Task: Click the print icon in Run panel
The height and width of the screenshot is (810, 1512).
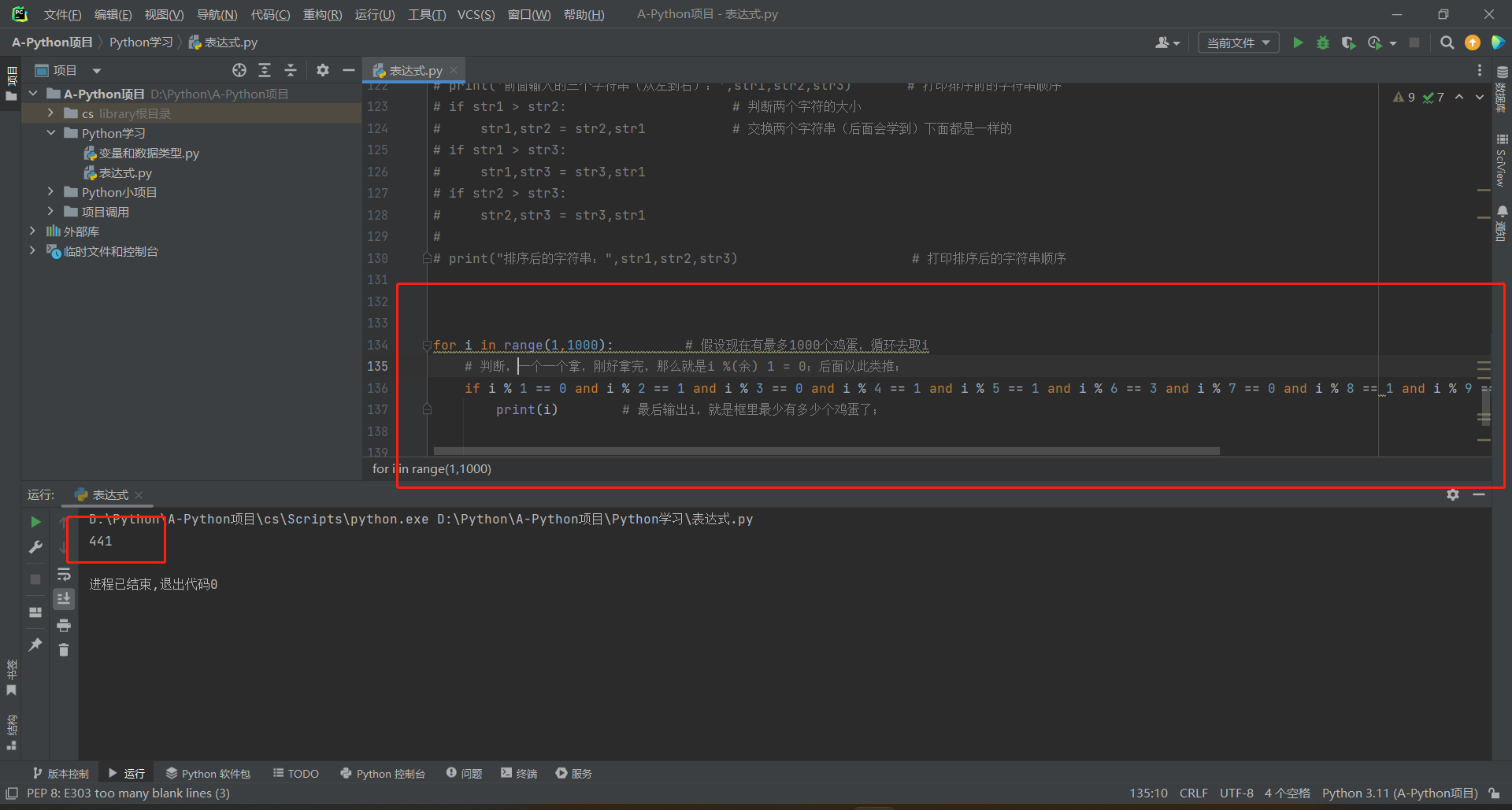Action: [64, 626]
